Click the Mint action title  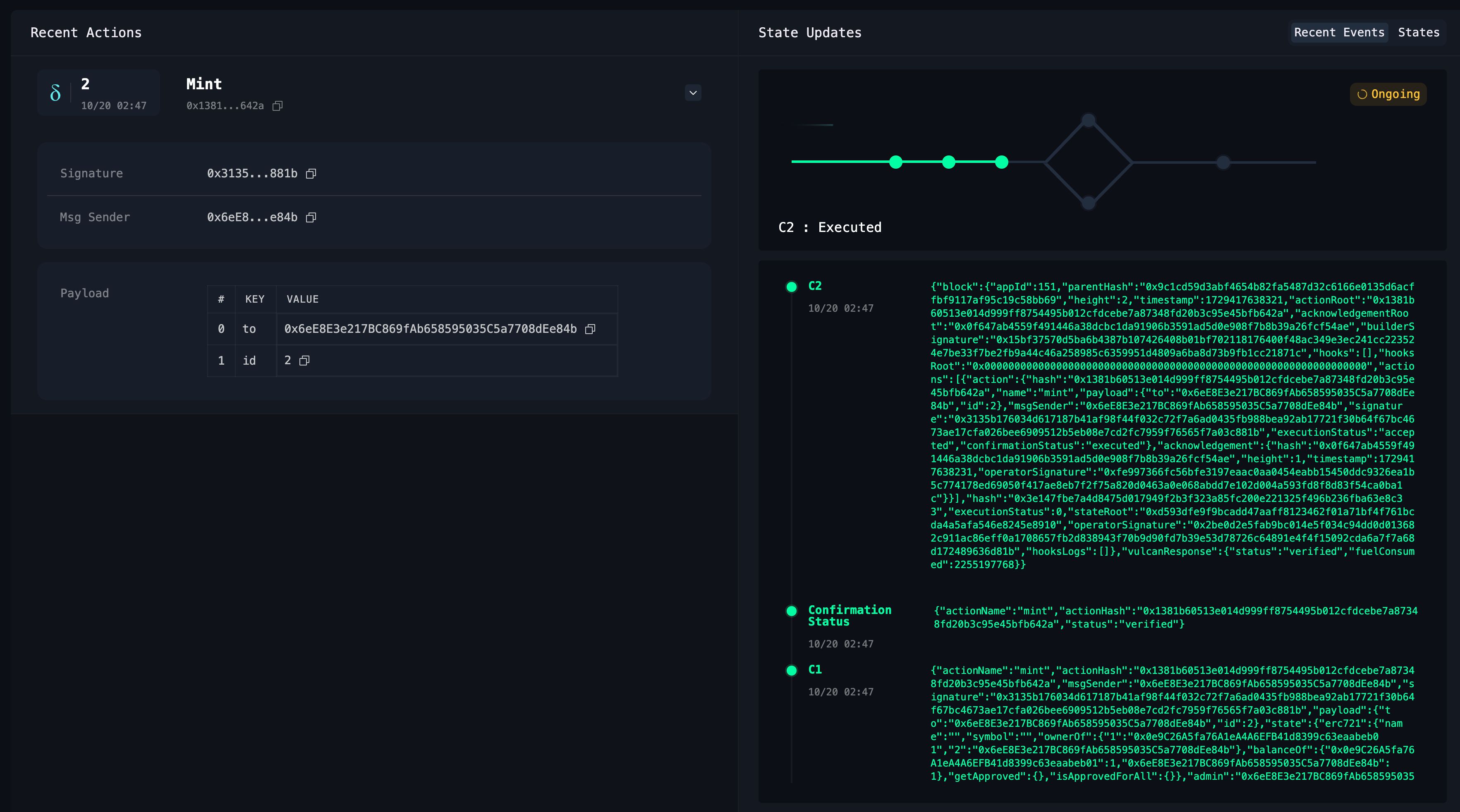click(x=204, y=84)
